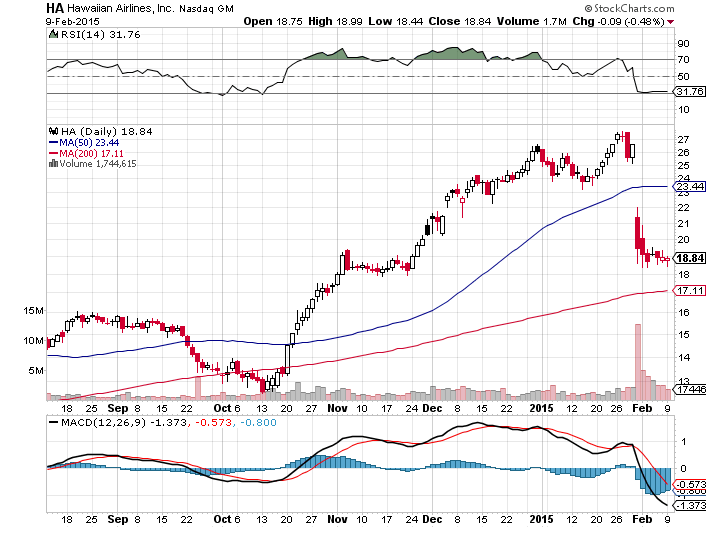Click the Open 18.75 value
The image size is (723, 533).
pyautogui.click(x=273, y=21)
